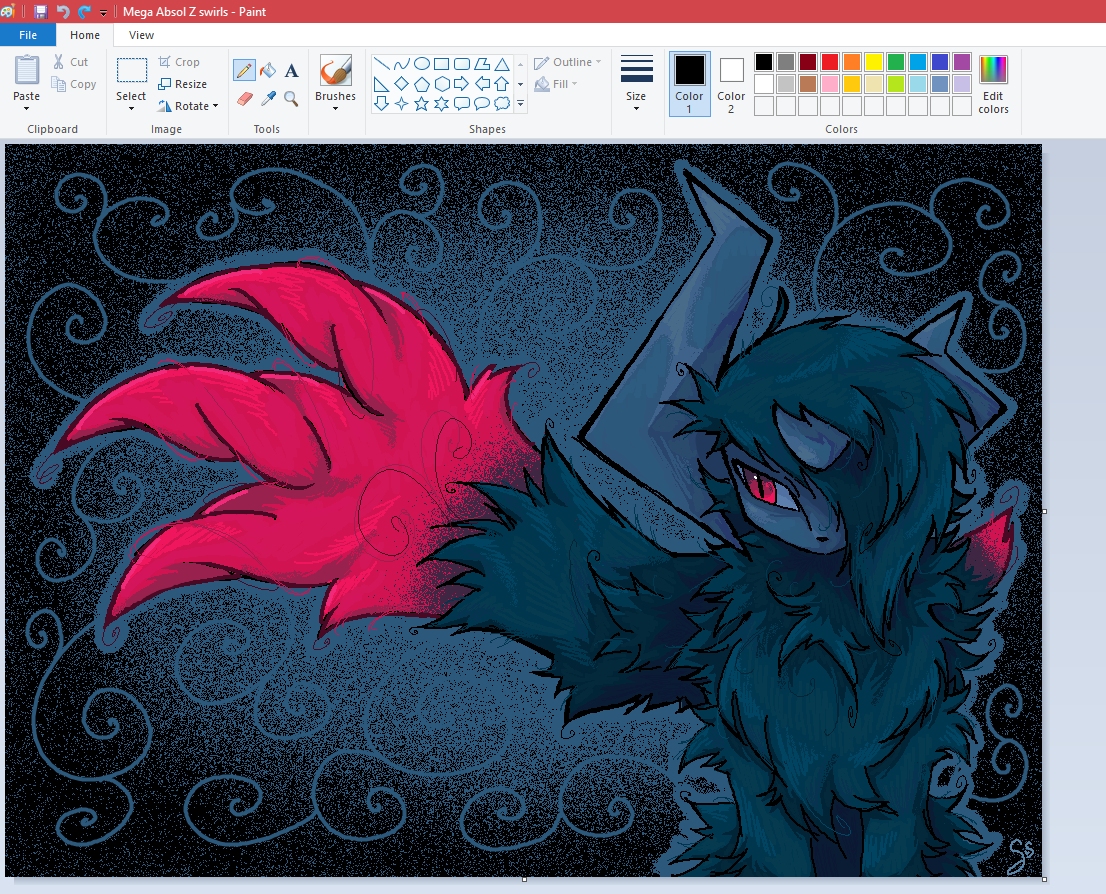Choose the five-point star shape

tap(421, 103)
